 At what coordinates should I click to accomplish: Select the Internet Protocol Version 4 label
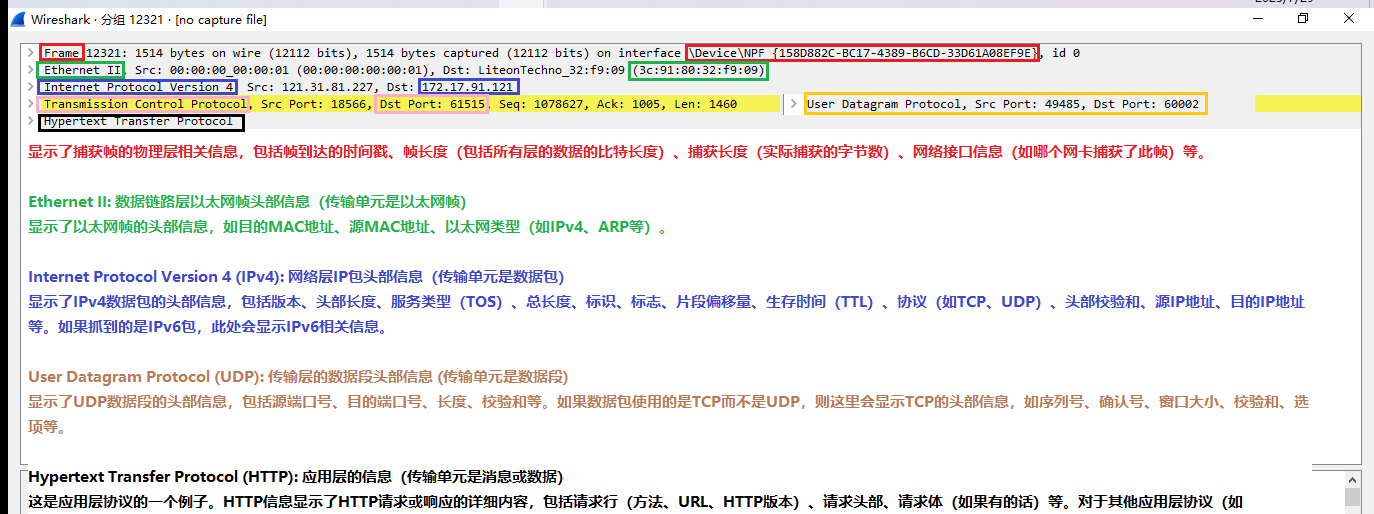139,87
